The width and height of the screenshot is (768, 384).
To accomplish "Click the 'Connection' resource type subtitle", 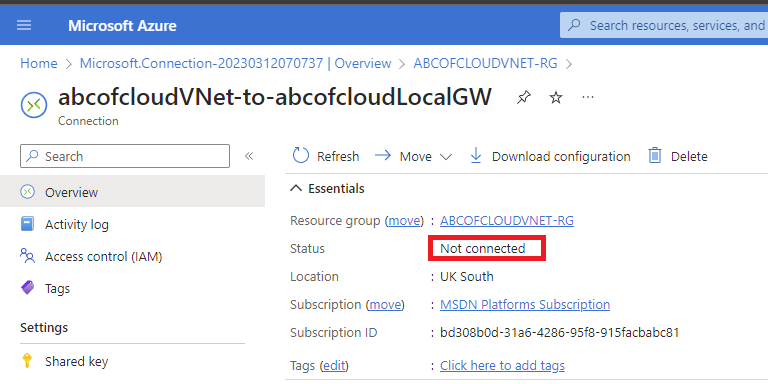I will click(88, 121).
